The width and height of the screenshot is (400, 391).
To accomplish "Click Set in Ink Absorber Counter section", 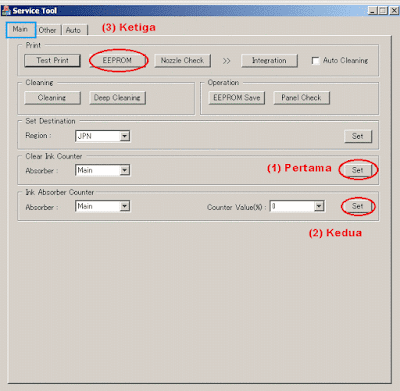I will pyautogui.click(x=358, y=206).
